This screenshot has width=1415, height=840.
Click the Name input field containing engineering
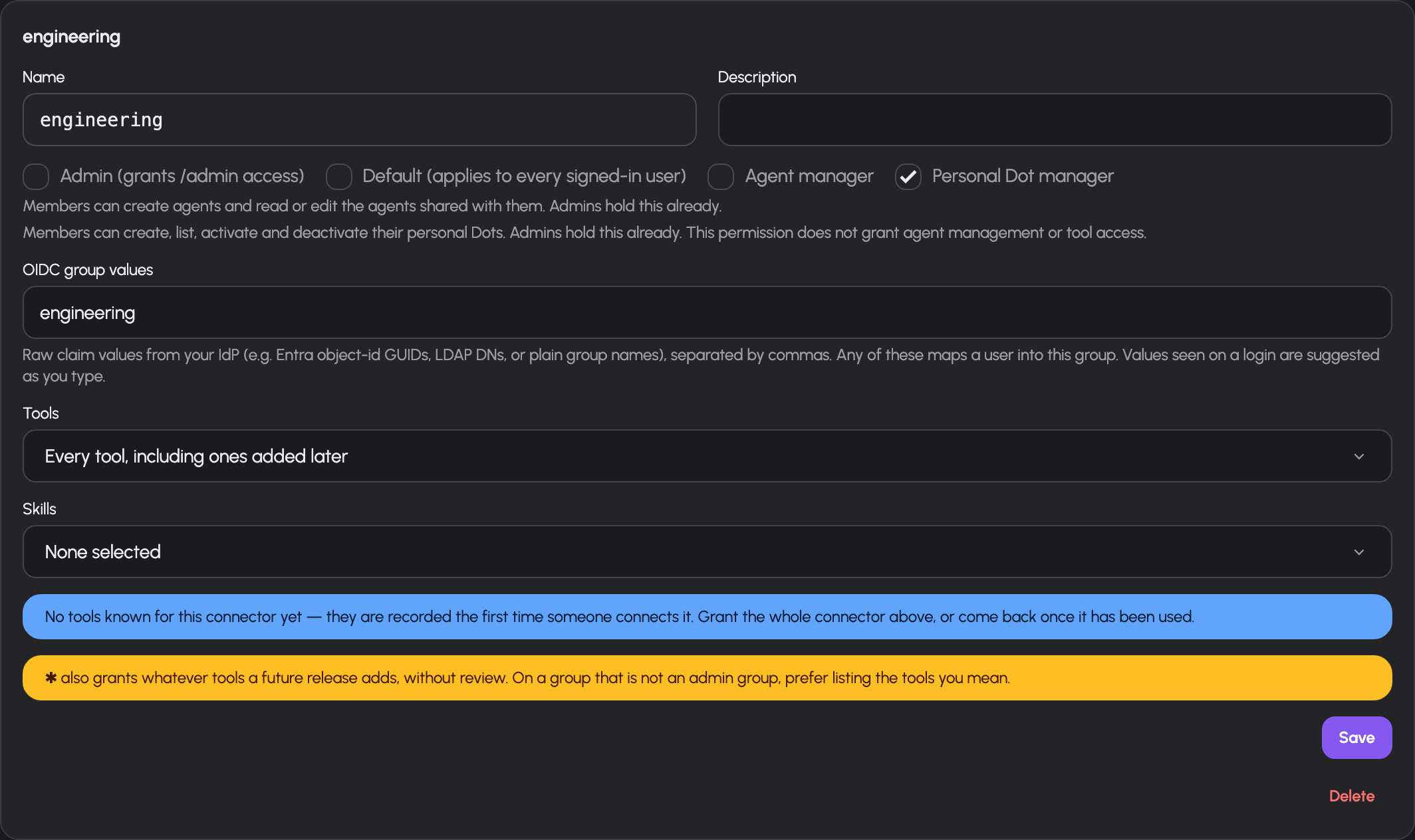(x=359, y=120)
